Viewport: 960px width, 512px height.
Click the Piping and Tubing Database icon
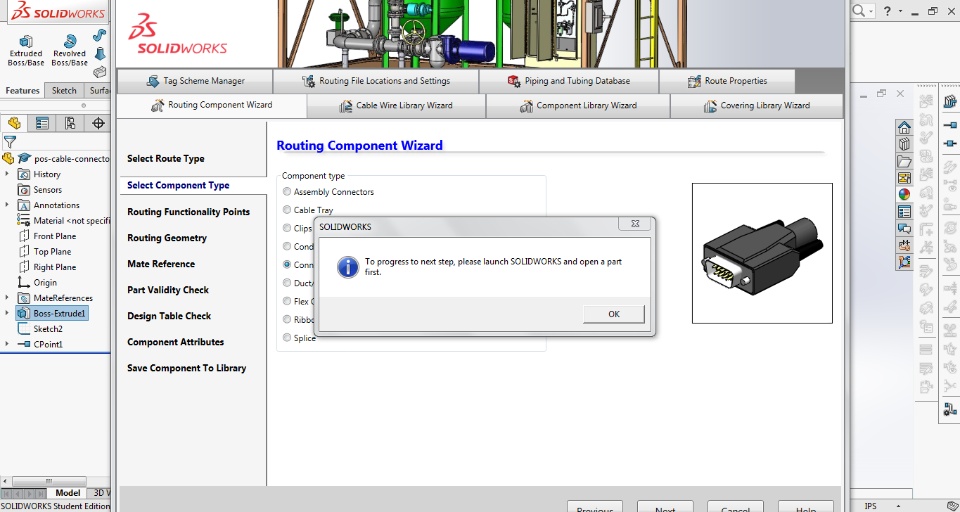514,81
